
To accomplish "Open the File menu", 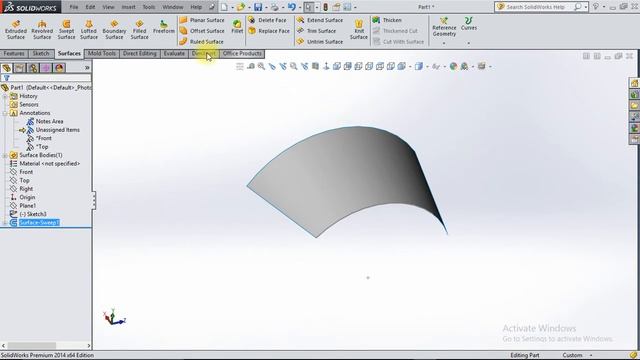I will coord(74,7).
